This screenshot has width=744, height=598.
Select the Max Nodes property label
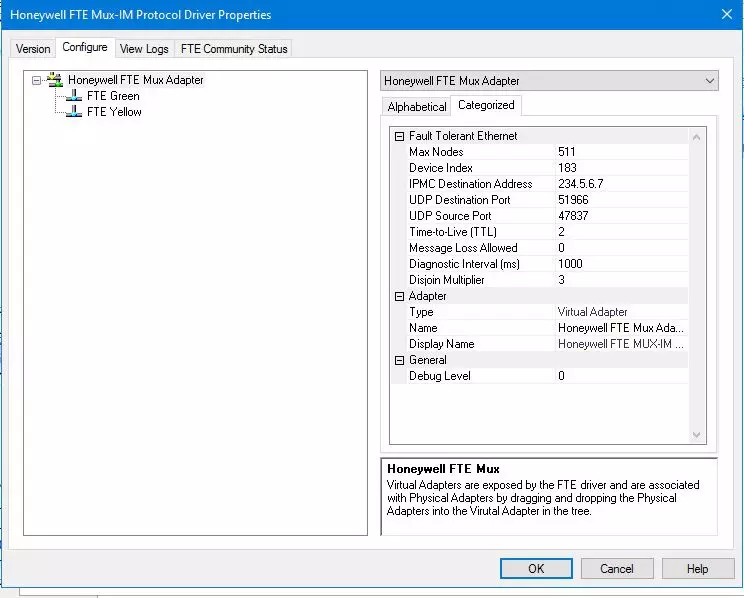(436, 152)
